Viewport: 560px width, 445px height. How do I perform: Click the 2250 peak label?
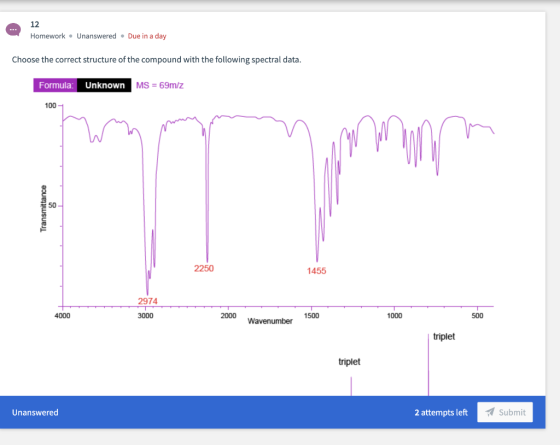(204, 268)
